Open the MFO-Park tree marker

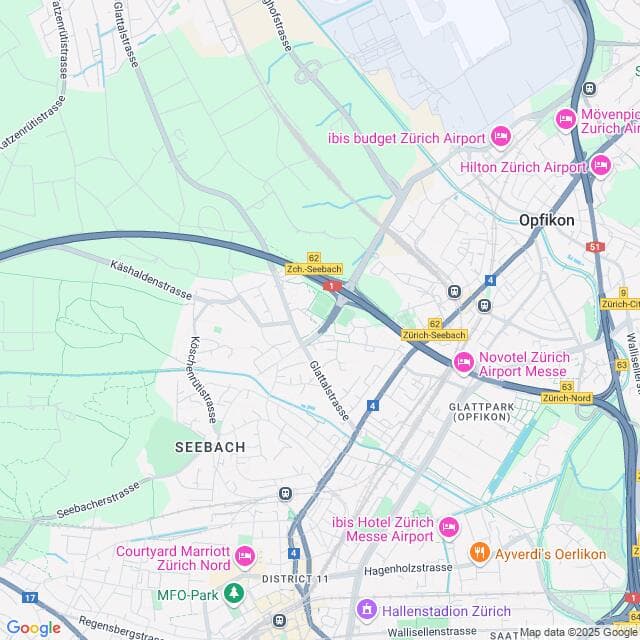point(233,593)
